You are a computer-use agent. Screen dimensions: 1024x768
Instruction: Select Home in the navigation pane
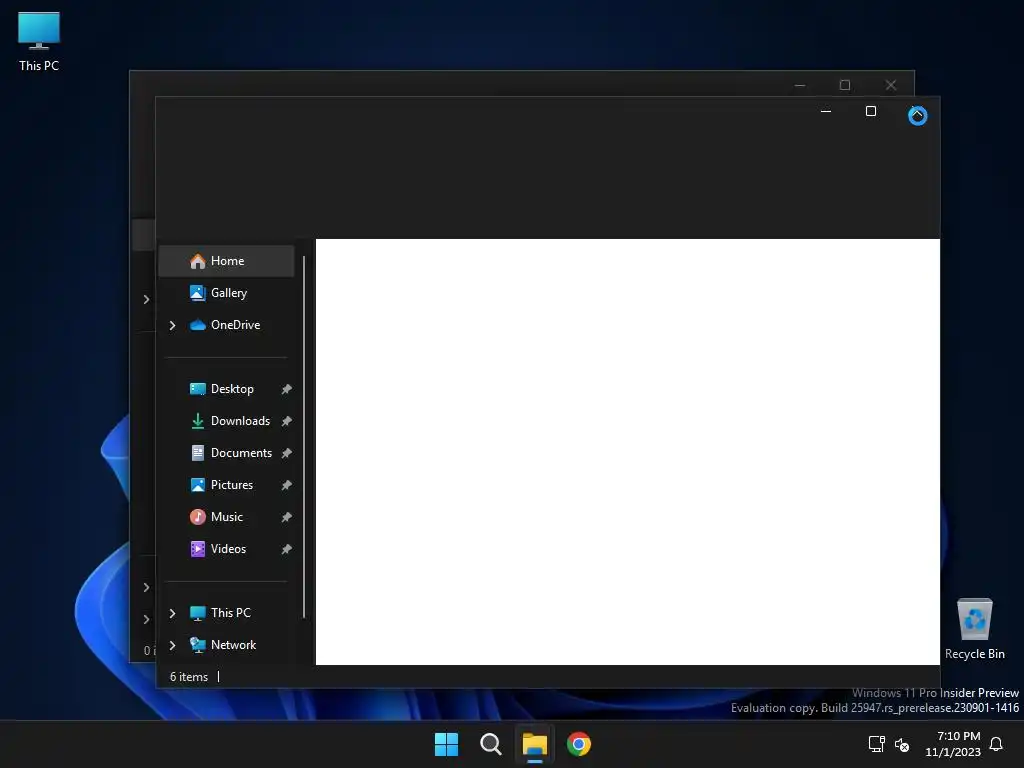coord(227,261)
